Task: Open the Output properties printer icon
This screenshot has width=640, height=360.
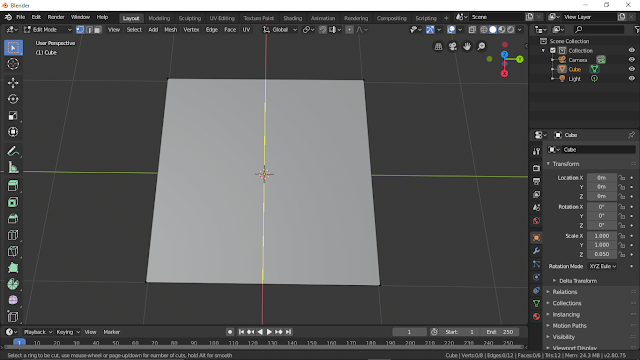Action: coord(536,181)
